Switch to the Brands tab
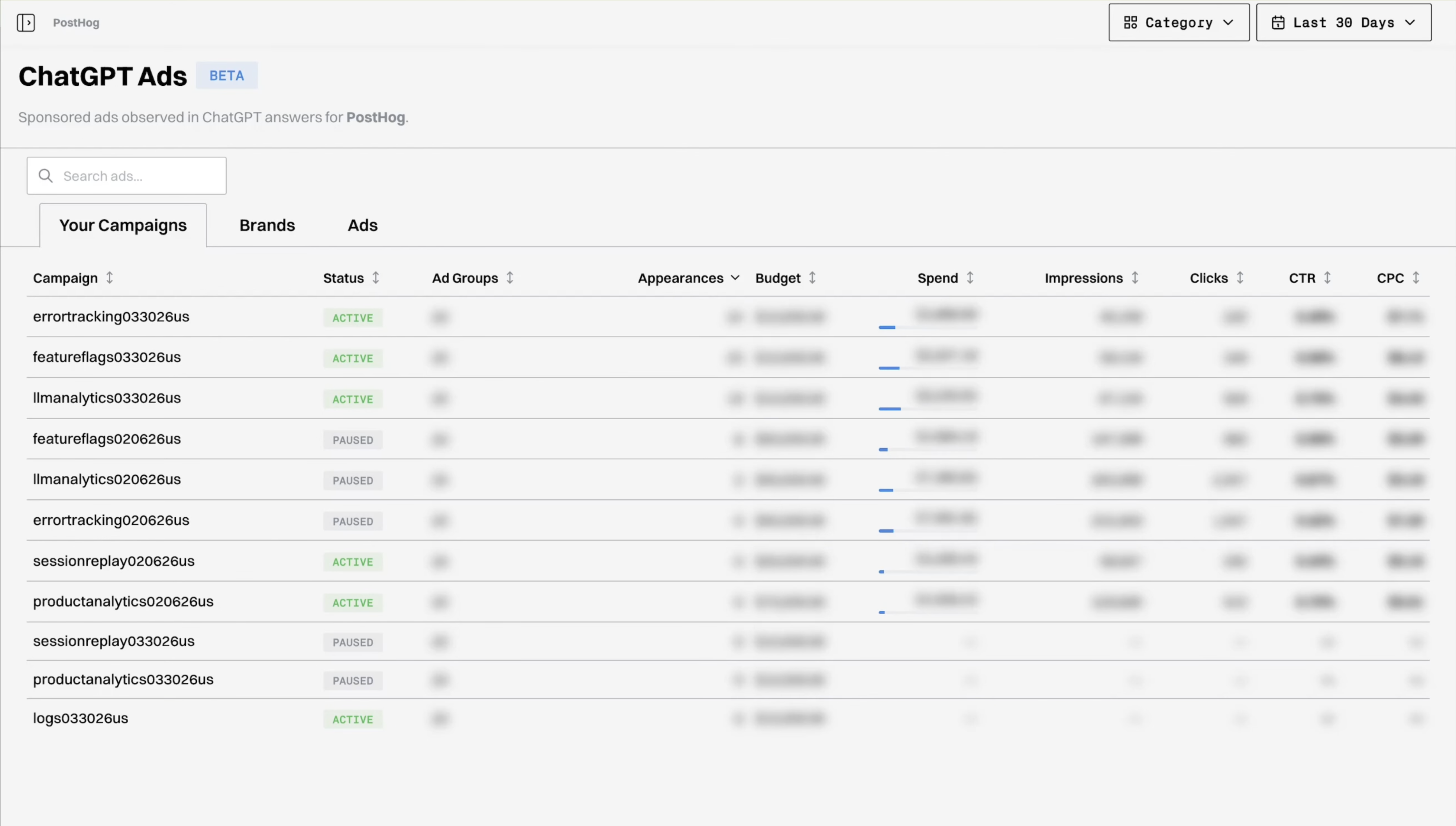Screen dimensions: 1456x826 267,225
